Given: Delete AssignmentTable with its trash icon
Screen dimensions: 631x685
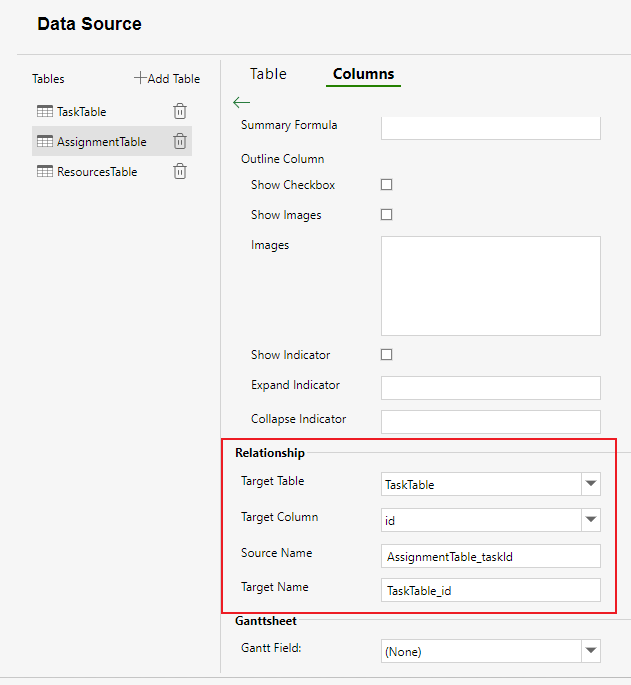Looking at the screenshot, I should point(180,141).
